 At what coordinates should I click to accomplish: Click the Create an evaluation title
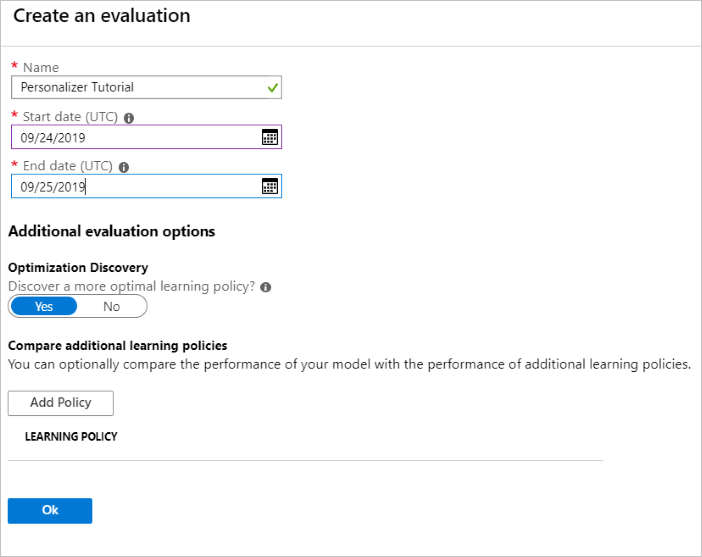tap(101, 16)
